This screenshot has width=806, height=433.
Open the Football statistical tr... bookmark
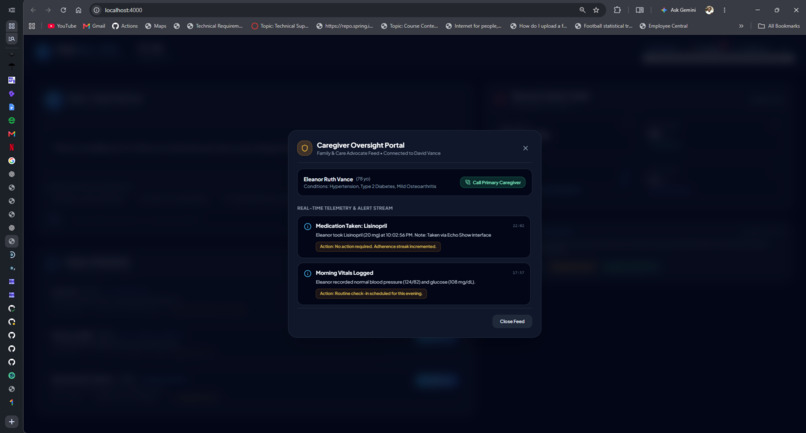[x=603, y=26]
